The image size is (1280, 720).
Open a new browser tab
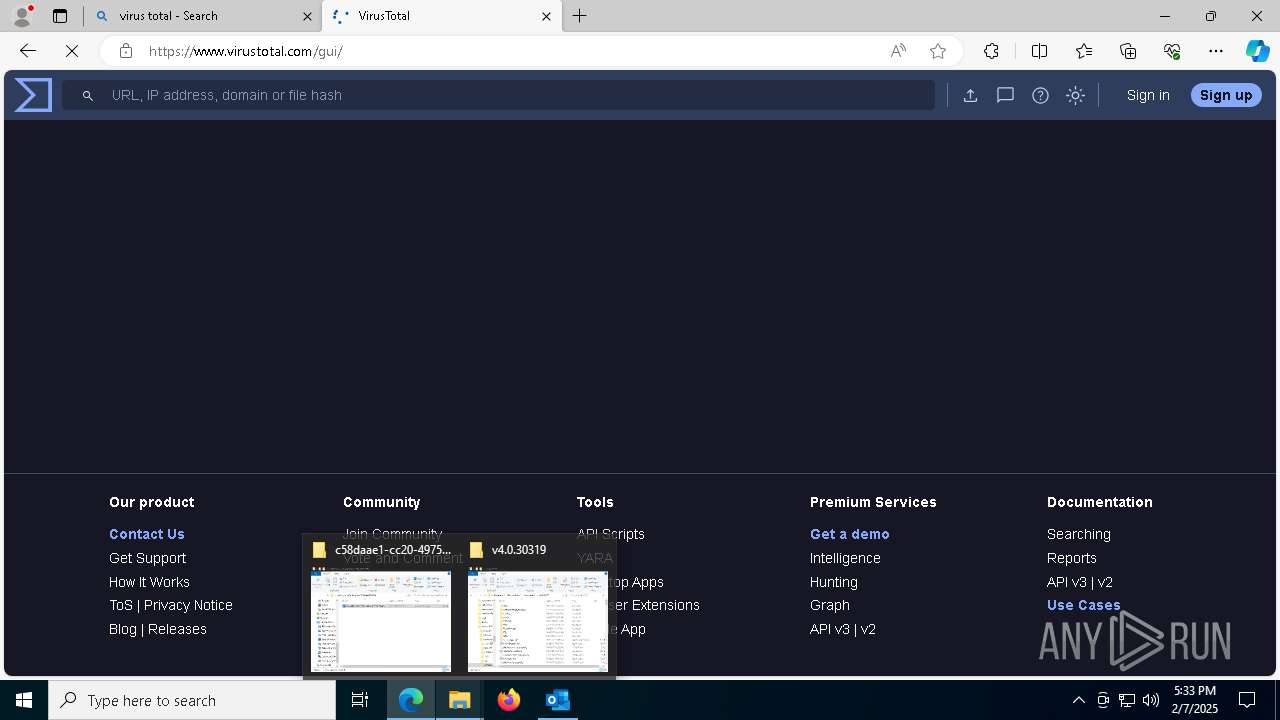[x=580, y=16]
